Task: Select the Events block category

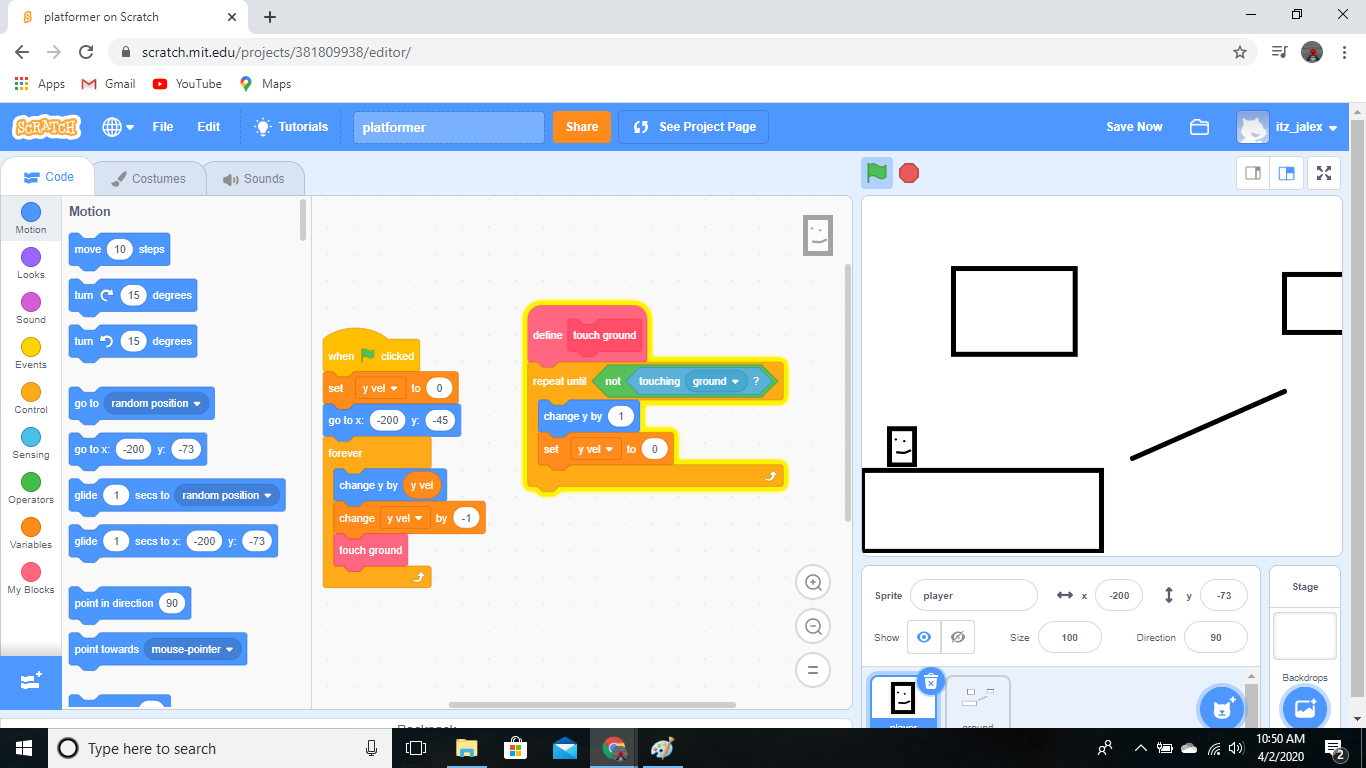Action: coord(30,349)
